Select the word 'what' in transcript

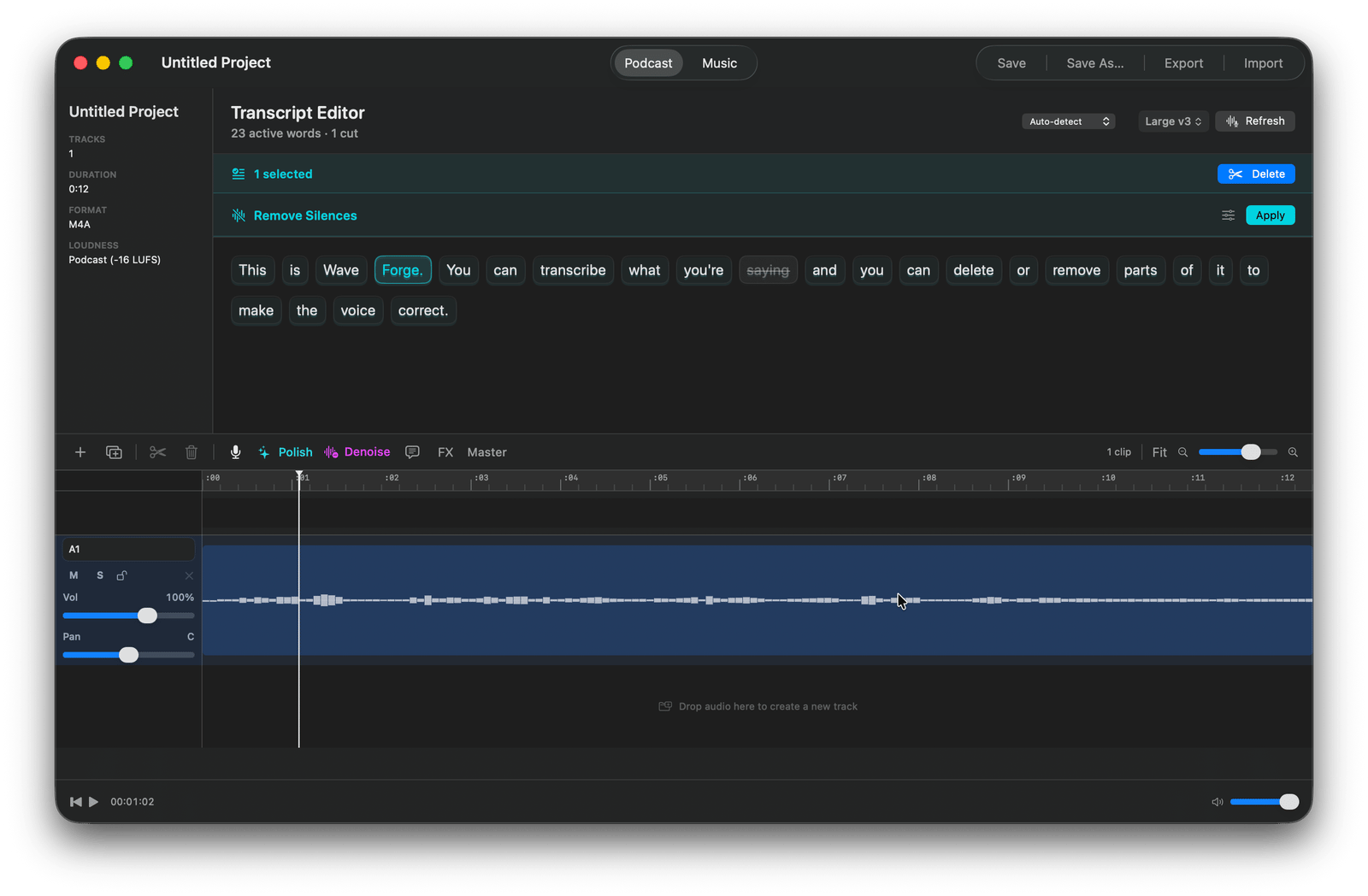pos(645,270)
